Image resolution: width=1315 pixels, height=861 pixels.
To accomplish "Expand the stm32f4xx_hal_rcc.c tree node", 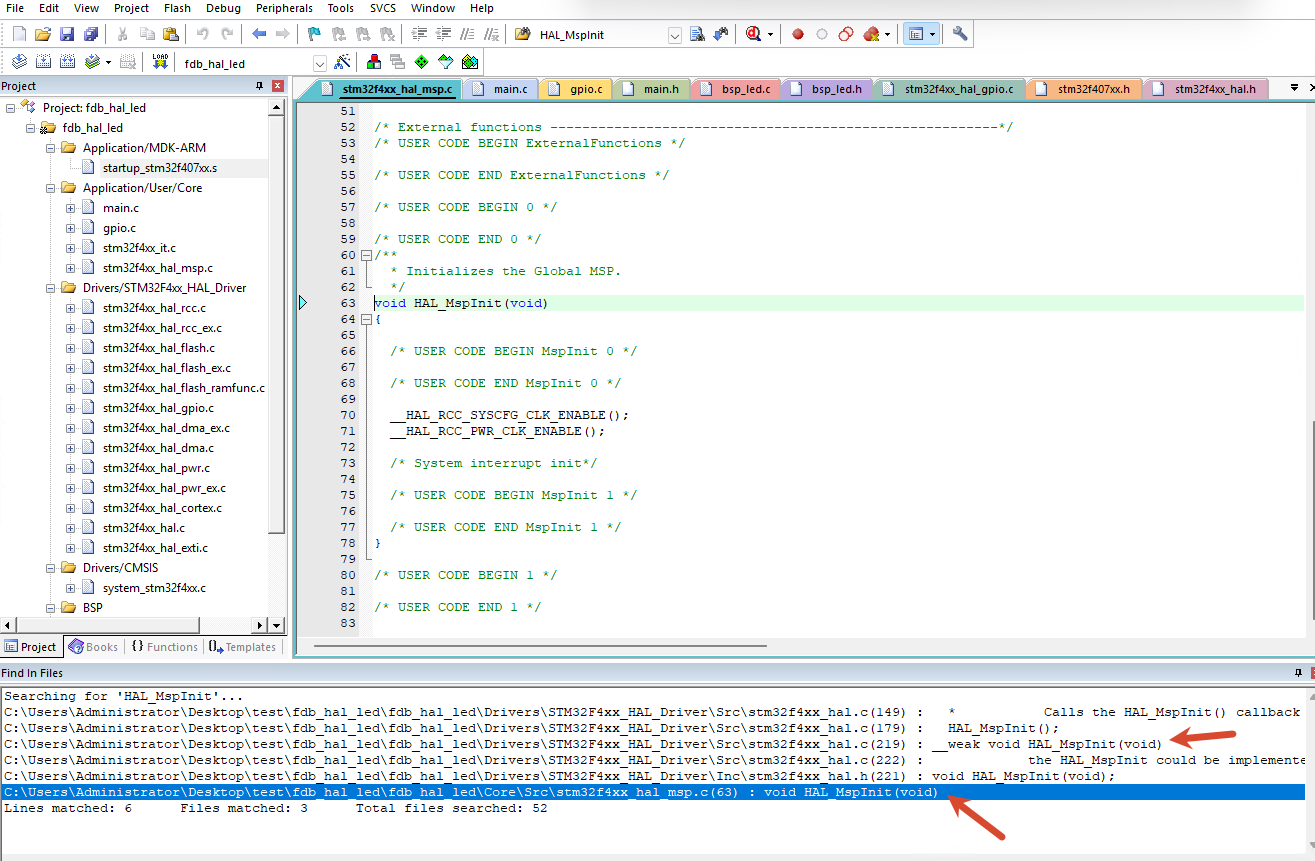I will pyautogui.click(x=71, y=308).
